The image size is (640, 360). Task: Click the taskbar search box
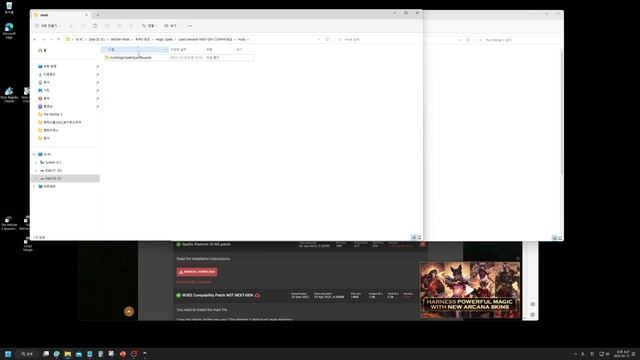(x=27, y=354)
